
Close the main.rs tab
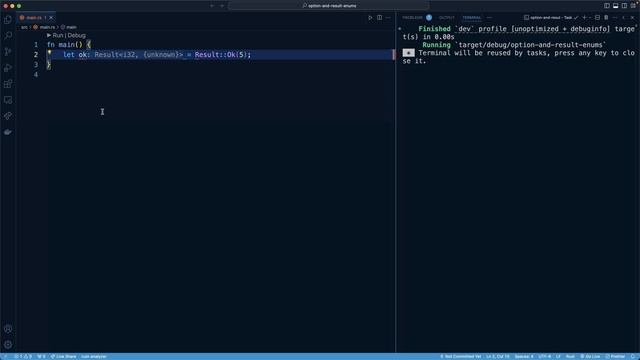pyautogui.click(x=51, y=18)
